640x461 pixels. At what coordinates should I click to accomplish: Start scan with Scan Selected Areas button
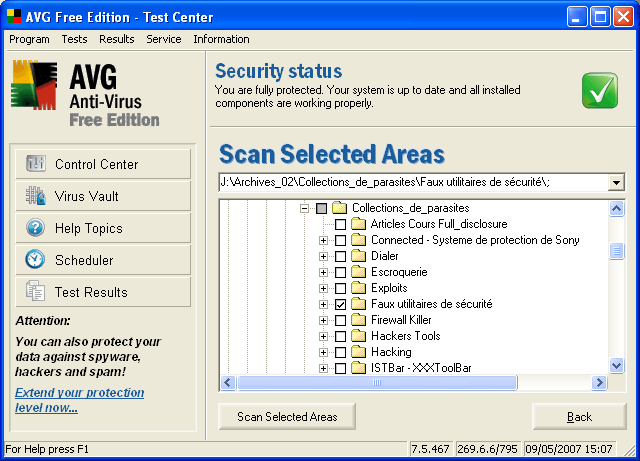(x=287, y=416)
